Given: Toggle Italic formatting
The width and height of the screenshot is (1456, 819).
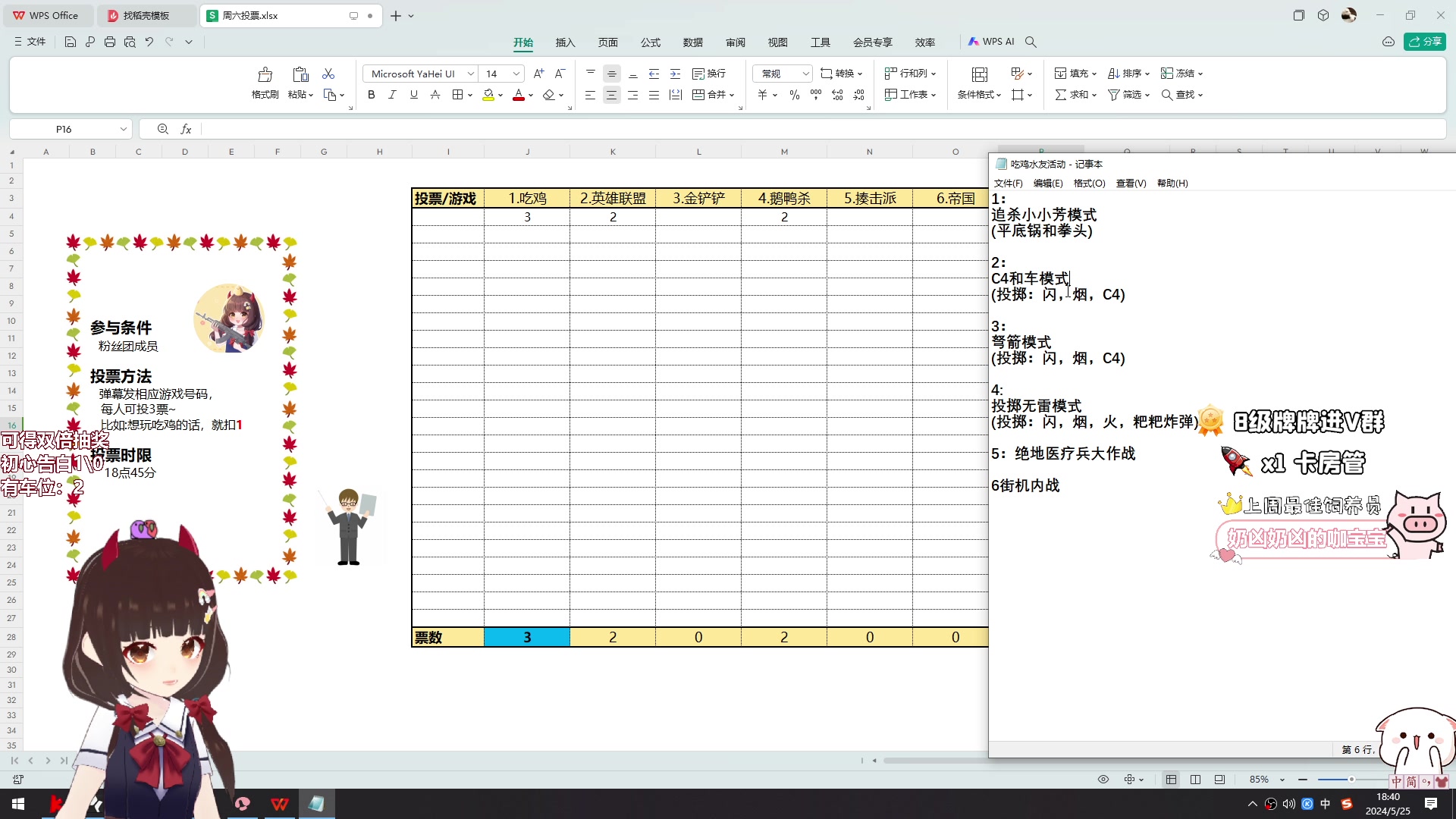Looking at the screenshot, I should pos(392,95).
